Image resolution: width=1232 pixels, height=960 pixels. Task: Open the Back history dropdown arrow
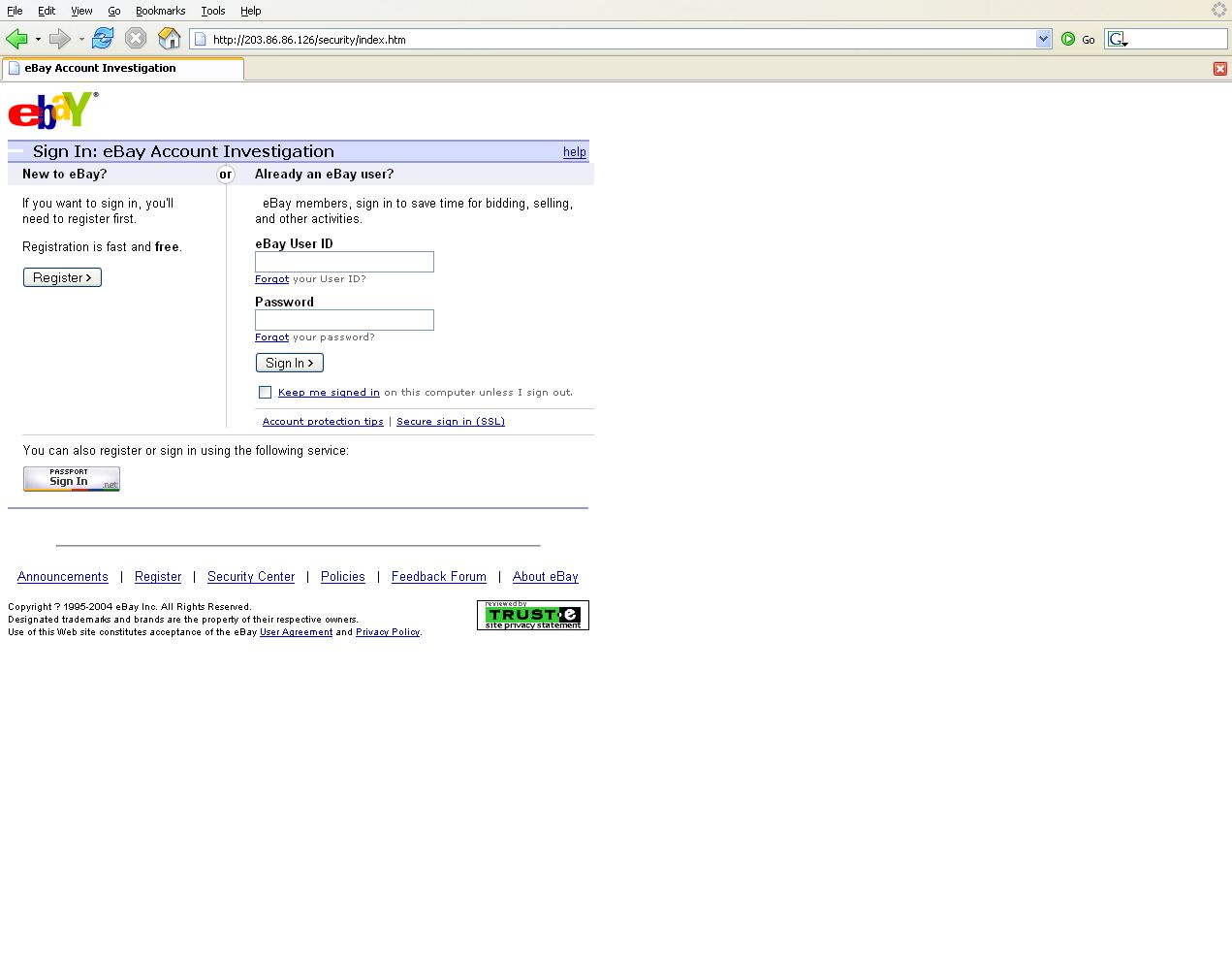coord(38,40)
